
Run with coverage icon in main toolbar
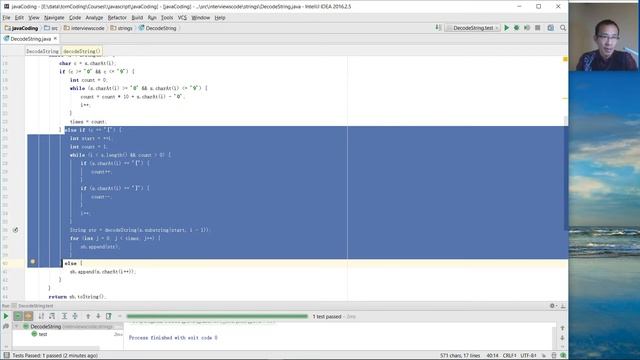click(x=527, y=28)
